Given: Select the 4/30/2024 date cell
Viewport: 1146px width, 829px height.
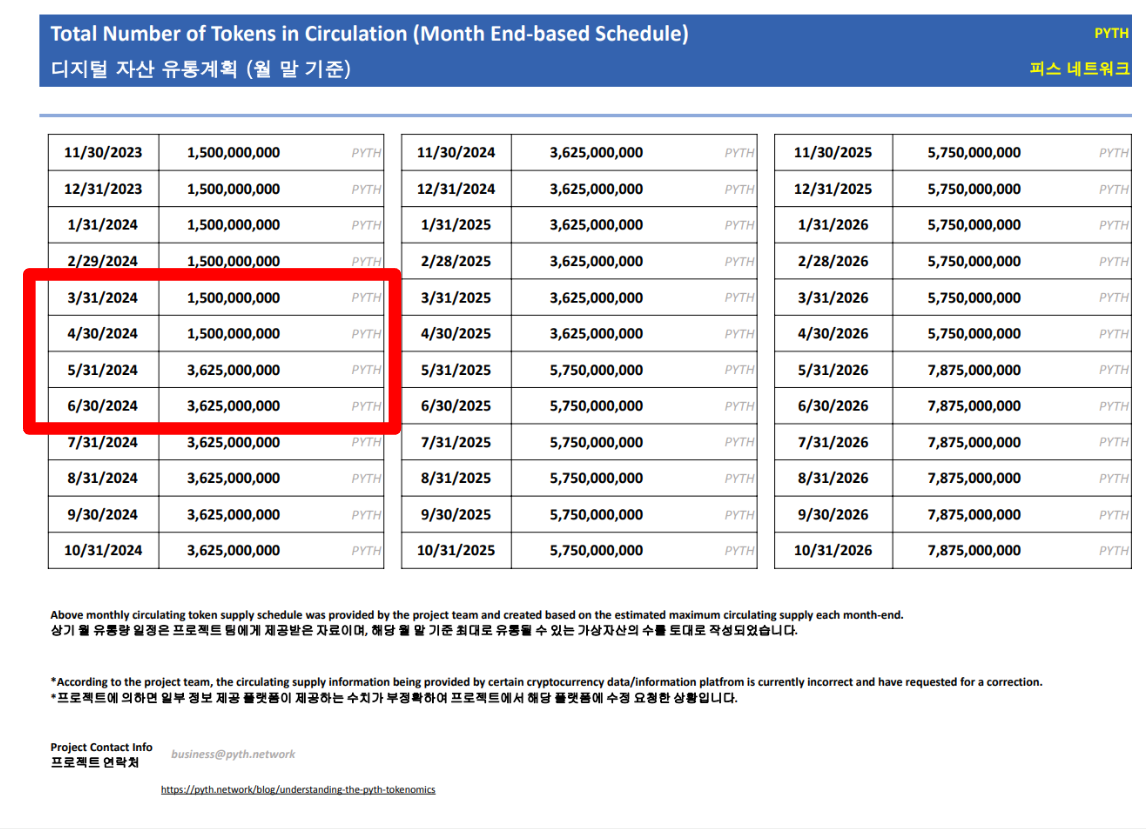Looking at the screenshot, I should point(103,333).
